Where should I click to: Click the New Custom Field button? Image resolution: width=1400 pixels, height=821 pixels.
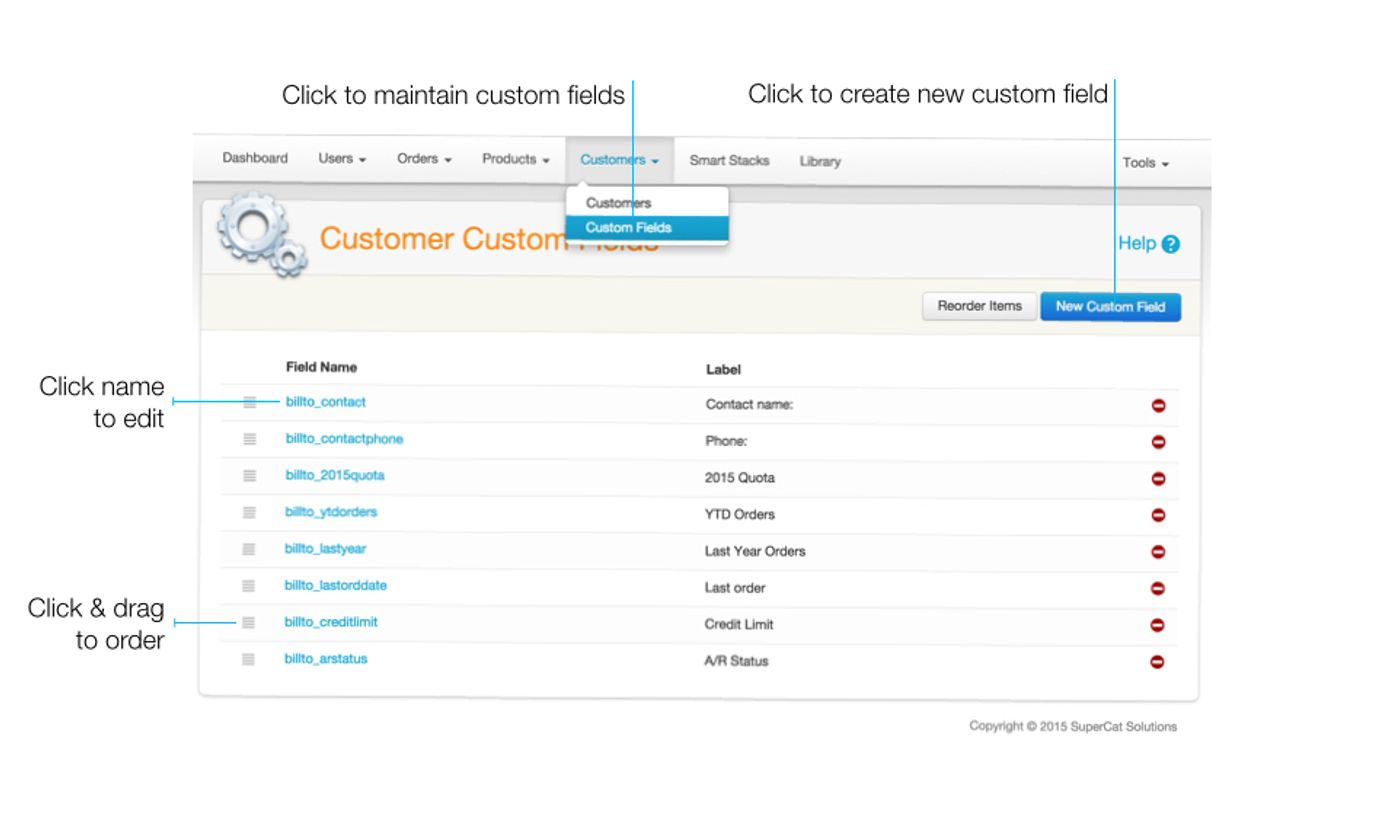point(1110,307)
